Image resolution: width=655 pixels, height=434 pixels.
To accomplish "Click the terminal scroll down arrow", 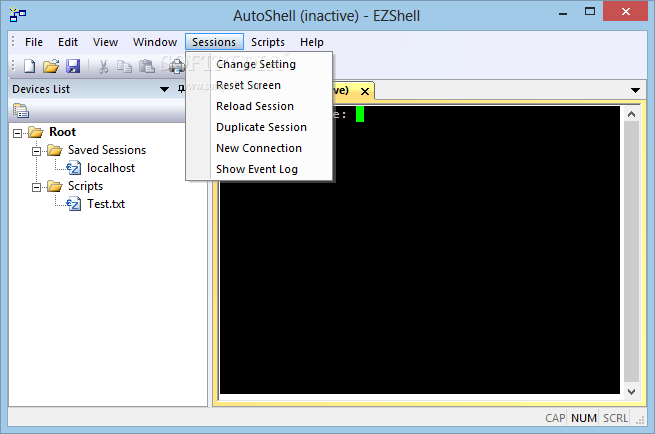I will pos(631,391).
